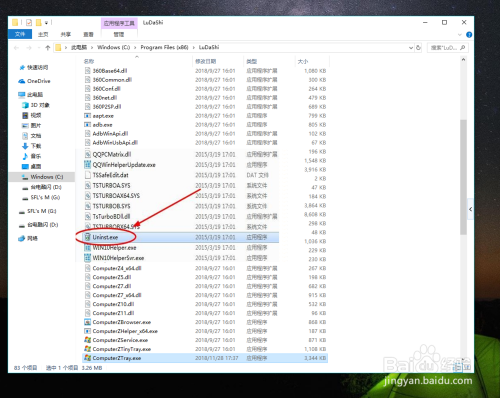Click the blue Help icon

tap(469, 35)
